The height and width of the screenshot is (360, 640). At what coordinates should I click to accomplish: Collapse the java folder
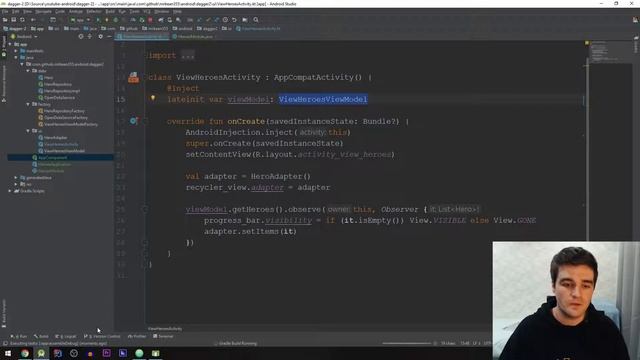tap(16, 58)
